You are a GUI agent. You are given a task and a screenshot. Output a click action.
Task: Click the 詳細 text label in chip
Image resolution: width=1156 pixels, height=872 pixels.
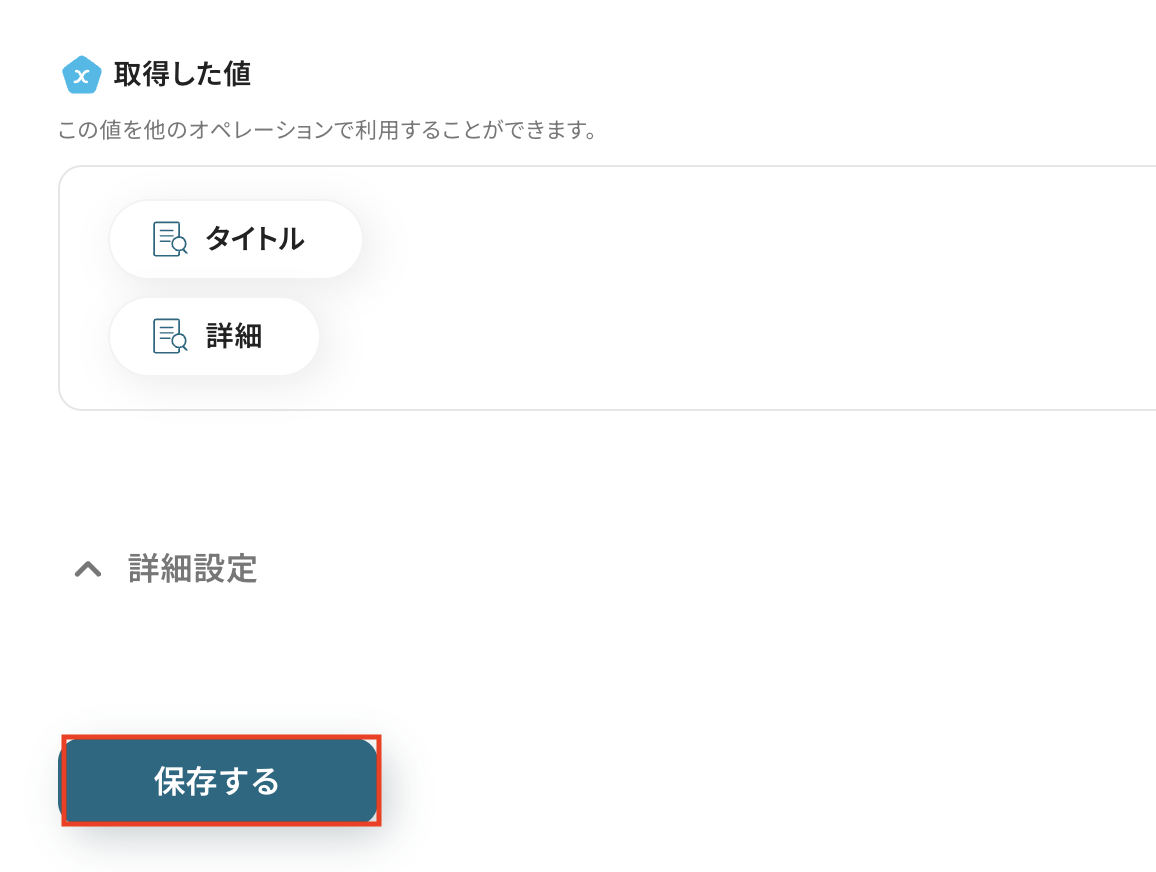click(x=234, y=336)
